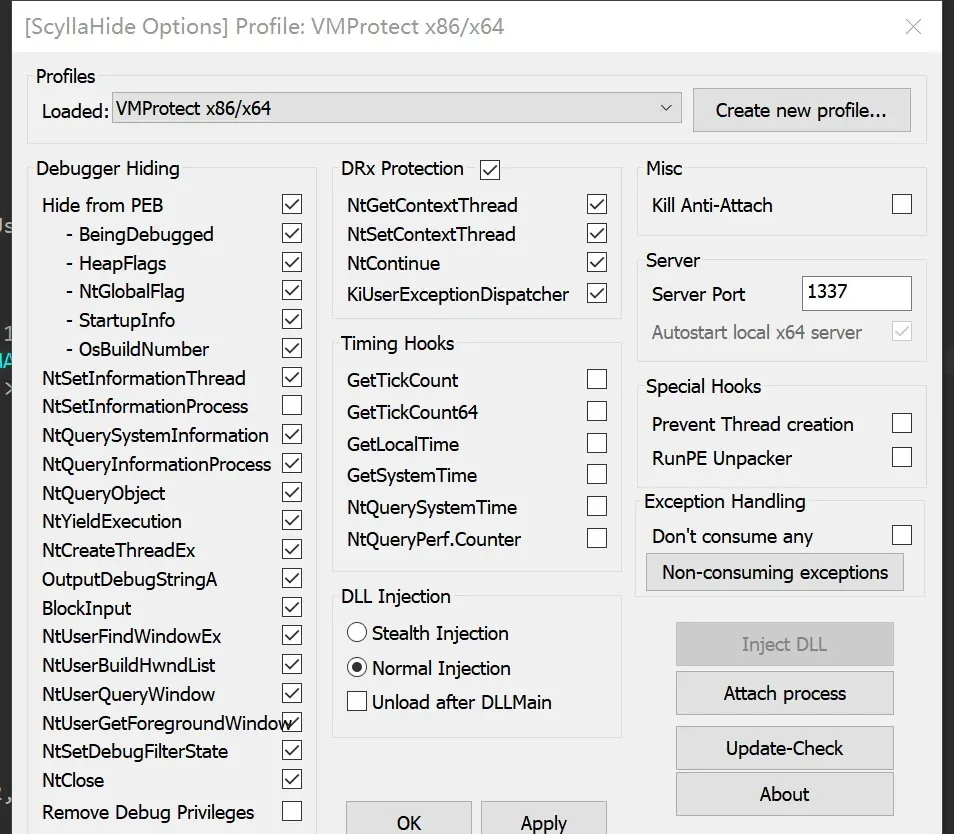
Task: Open the About dialog
Action: coord(785,794)
